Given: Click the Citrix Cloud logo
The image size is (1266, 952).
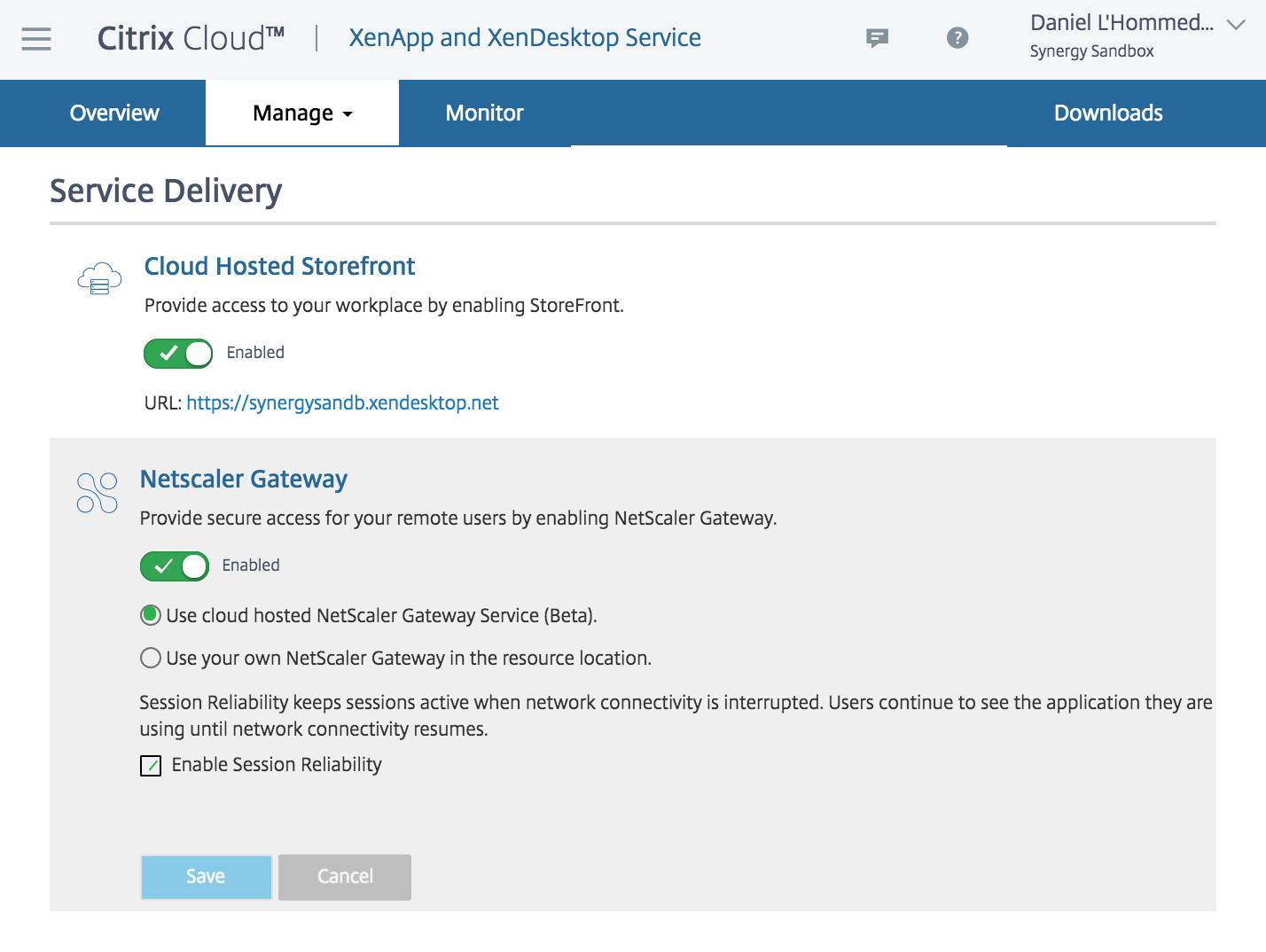Looking at the screenshot, I should [x=191, y=38].
